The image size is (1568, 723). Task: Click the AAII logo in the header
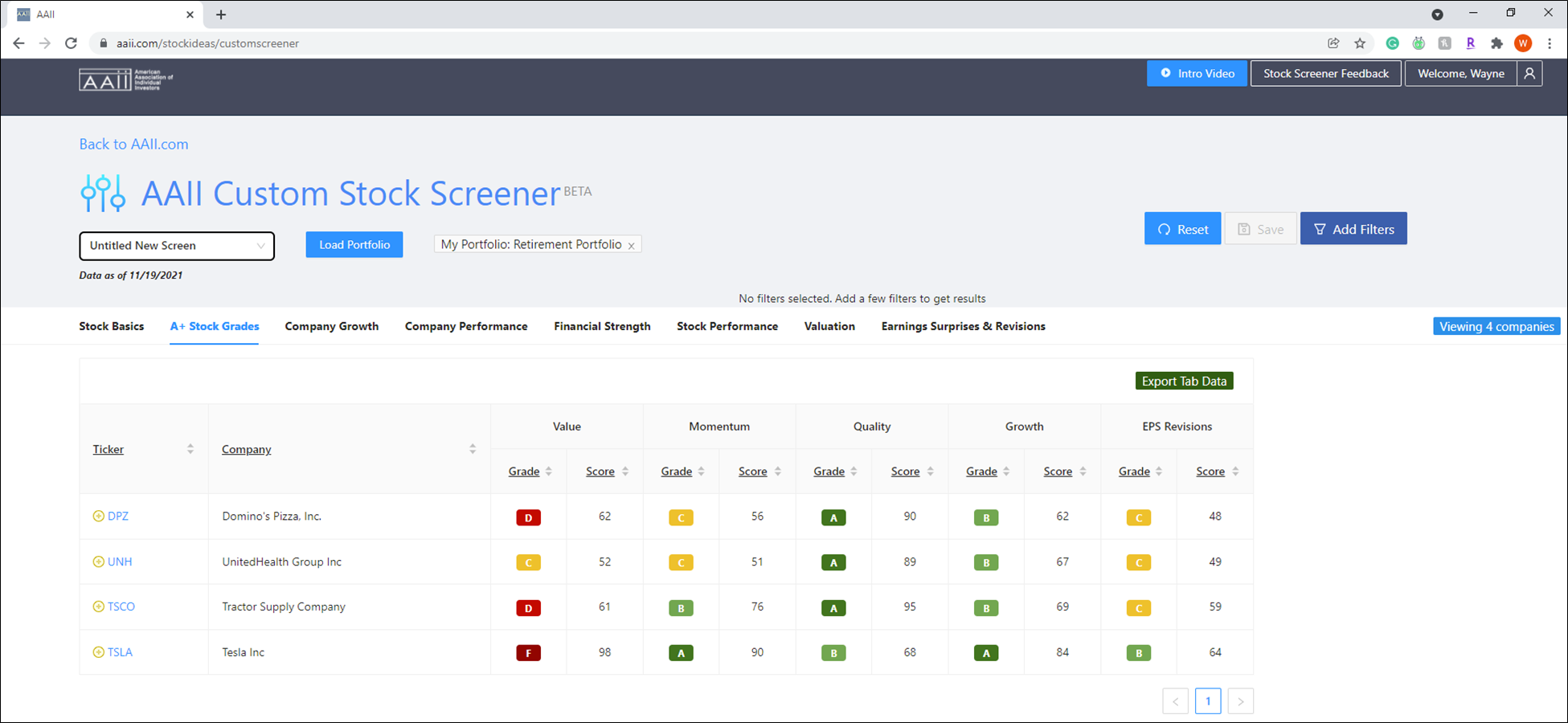126,80
